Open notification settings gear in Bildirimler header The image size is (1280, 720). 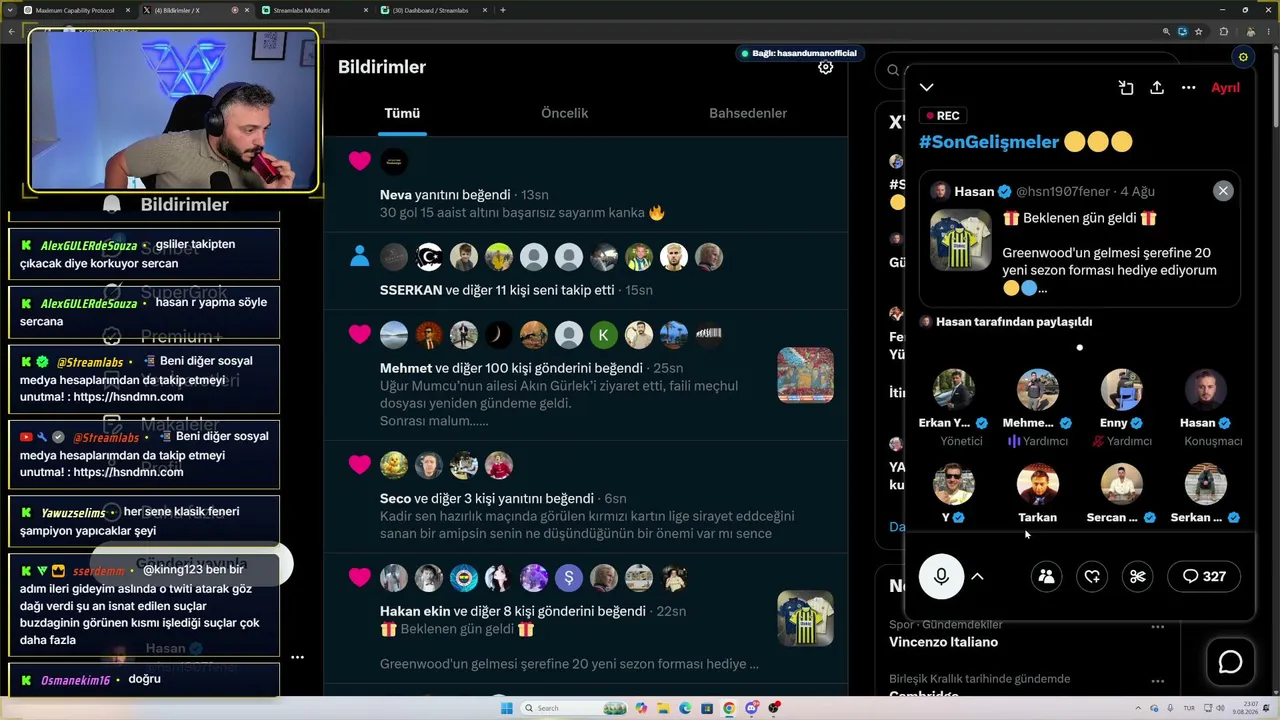pos(825,67)
